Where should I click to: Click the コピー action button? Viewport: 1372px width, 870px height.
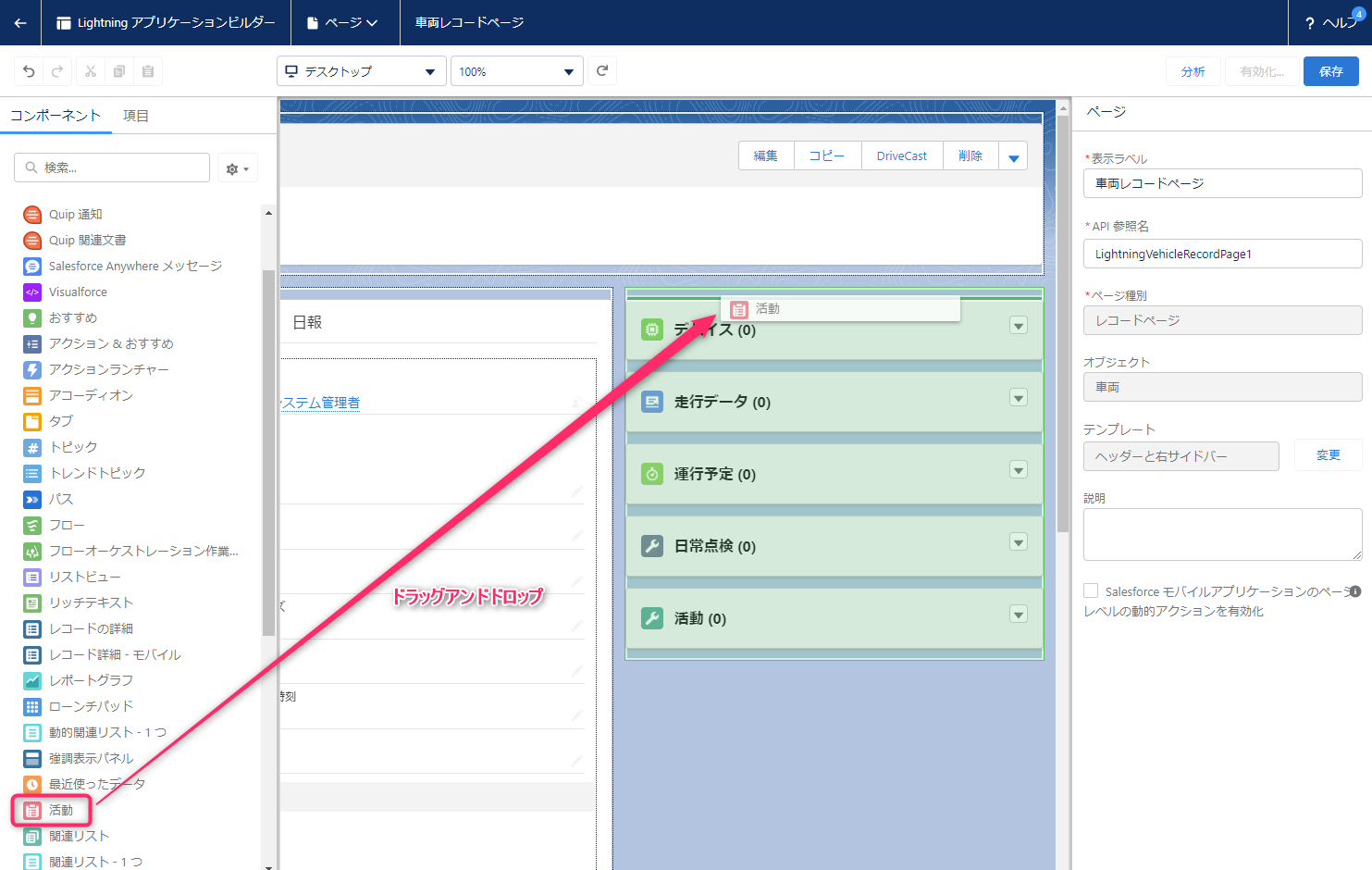tap(827, 156)
